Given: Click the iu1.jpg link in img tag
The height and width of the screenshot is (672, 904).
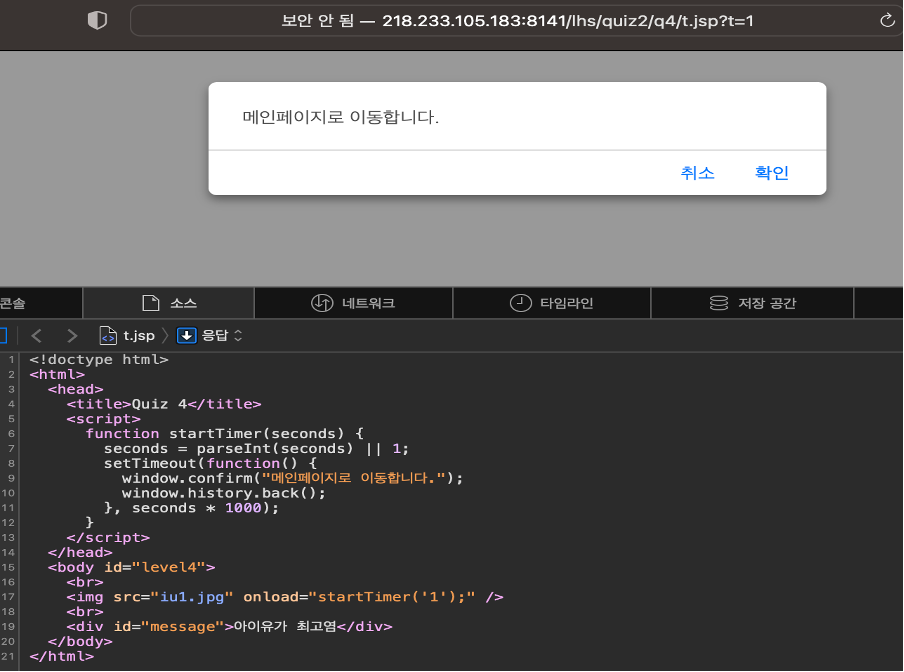Looking at the screenshot, I should (191, 597).
